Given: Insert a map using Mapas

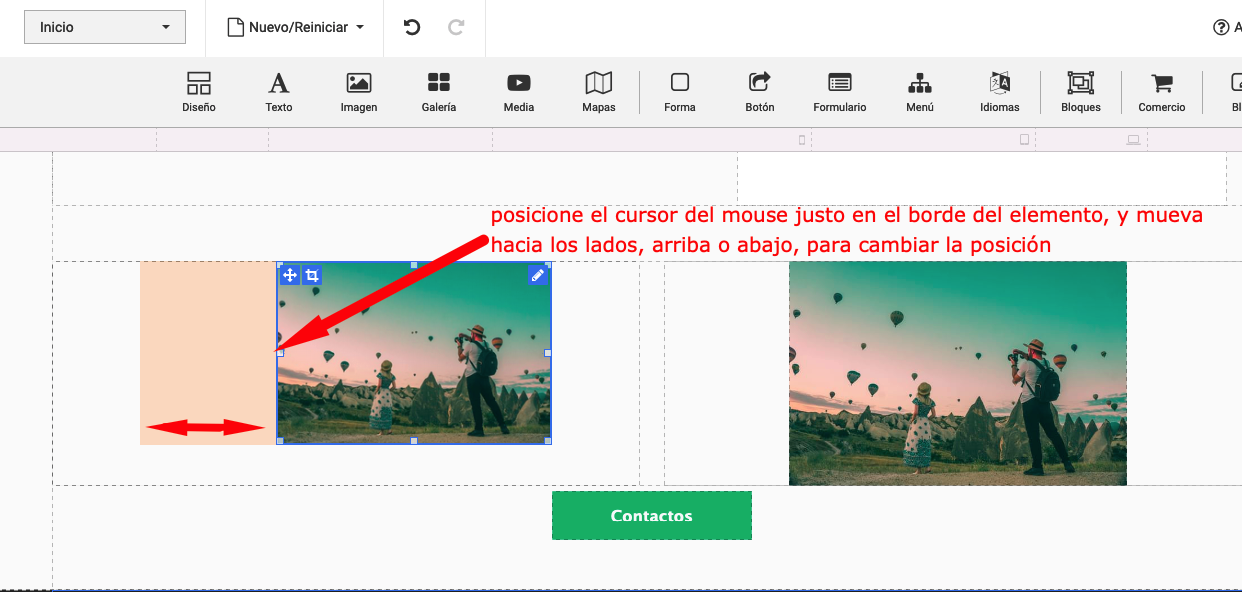Looking at the screenshot, I should coord(599,92).
